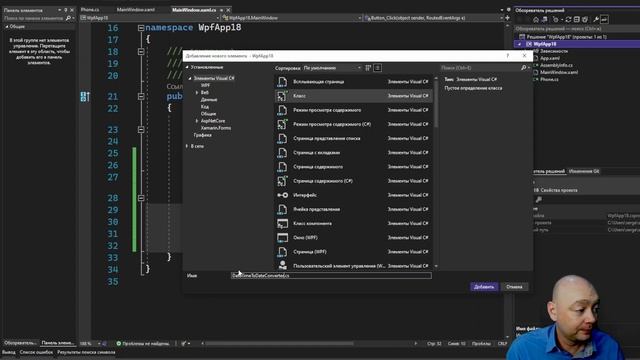640x360 pixels.
Task: Switch dialog list to small icons view
Action: (x=368, y=68)
